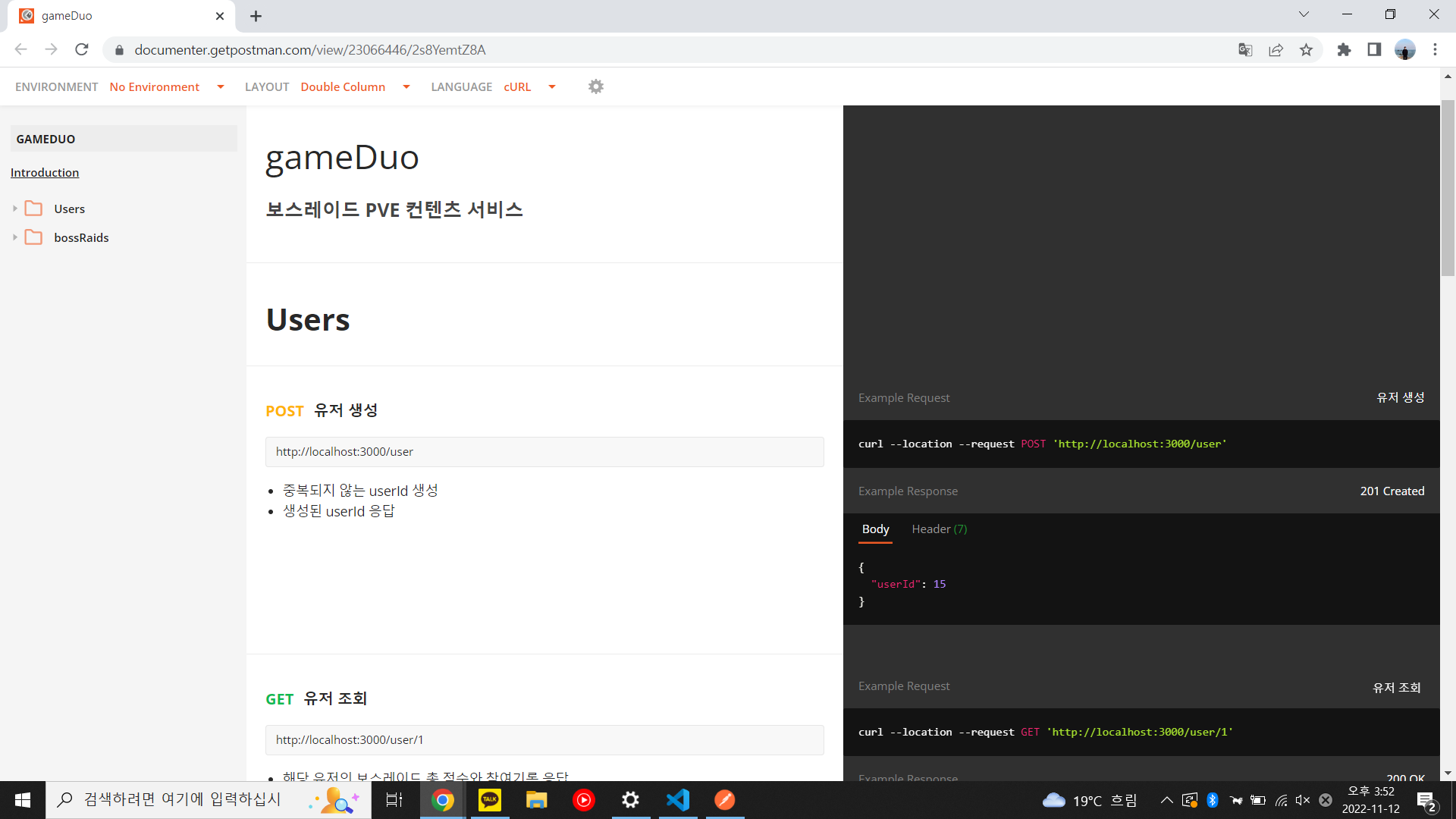Open Settings gear on the taskbar
Image resolution: width=1456 pixels, height=819 pixels.
click(x=631, y=800)
